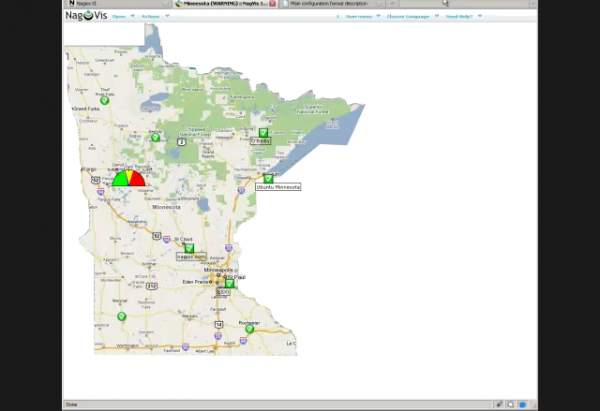This screenshot has width=600, height=411.
Task: Click the green status icon near Bemidji
Action: pyautogui.click(x=154, y=138)
